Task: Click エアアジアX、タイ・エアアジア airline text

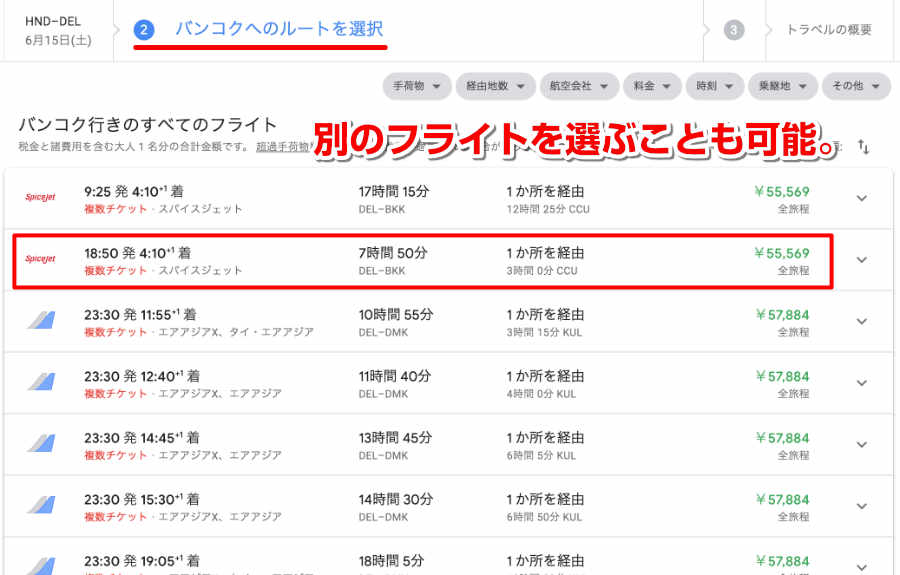Action: click(x=236, y=332)
